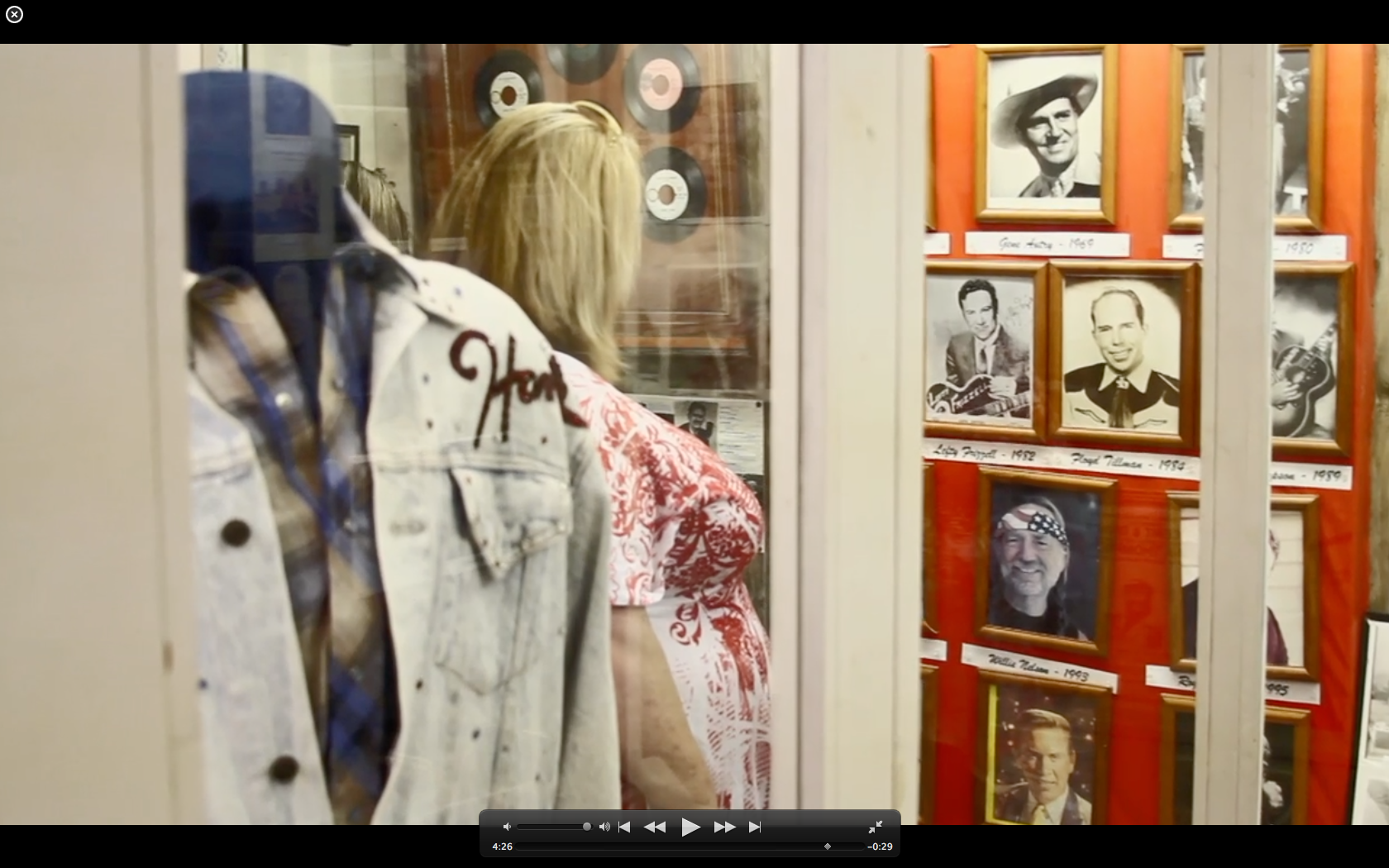Click the middle of the seek bar
The width and height of the screenshot is (1389, 868).
(690, 847)
